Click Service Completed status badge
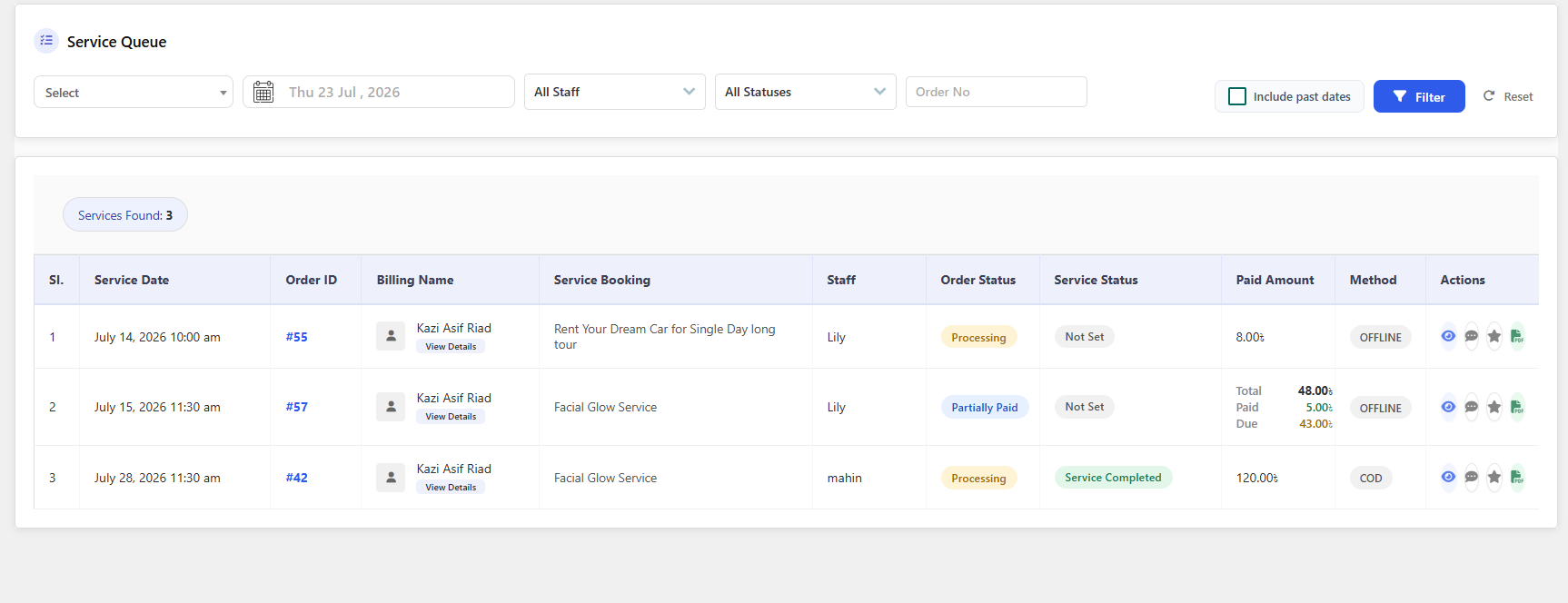 coord(1113,478)
